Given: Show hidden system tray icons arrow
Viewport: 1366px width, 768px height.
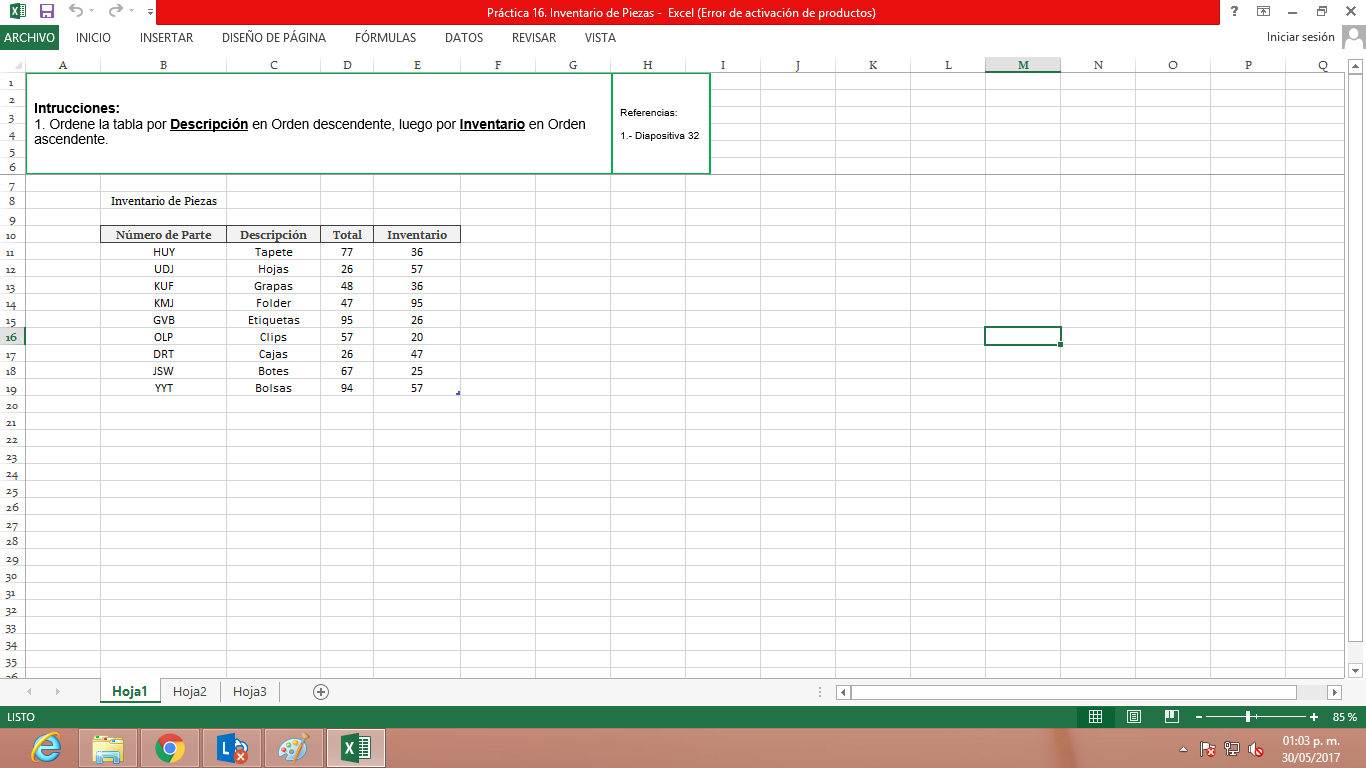Looking at the screenshot, I should pos(1184,748).
